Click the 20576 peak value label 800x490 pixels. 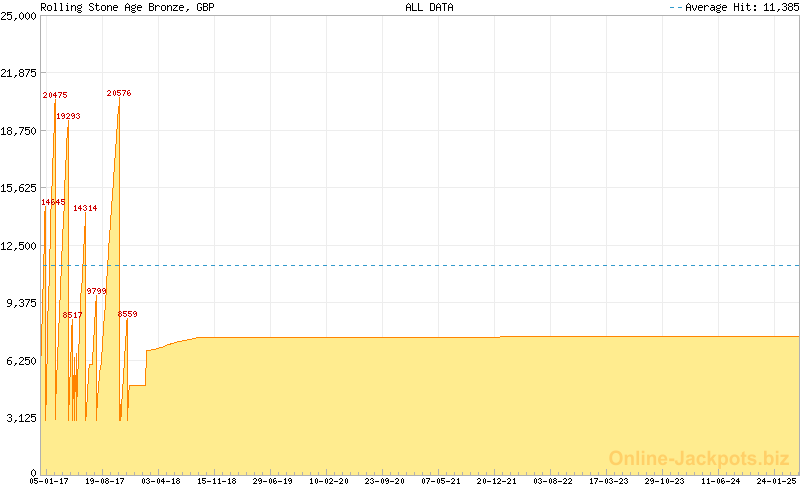[119, 93]
